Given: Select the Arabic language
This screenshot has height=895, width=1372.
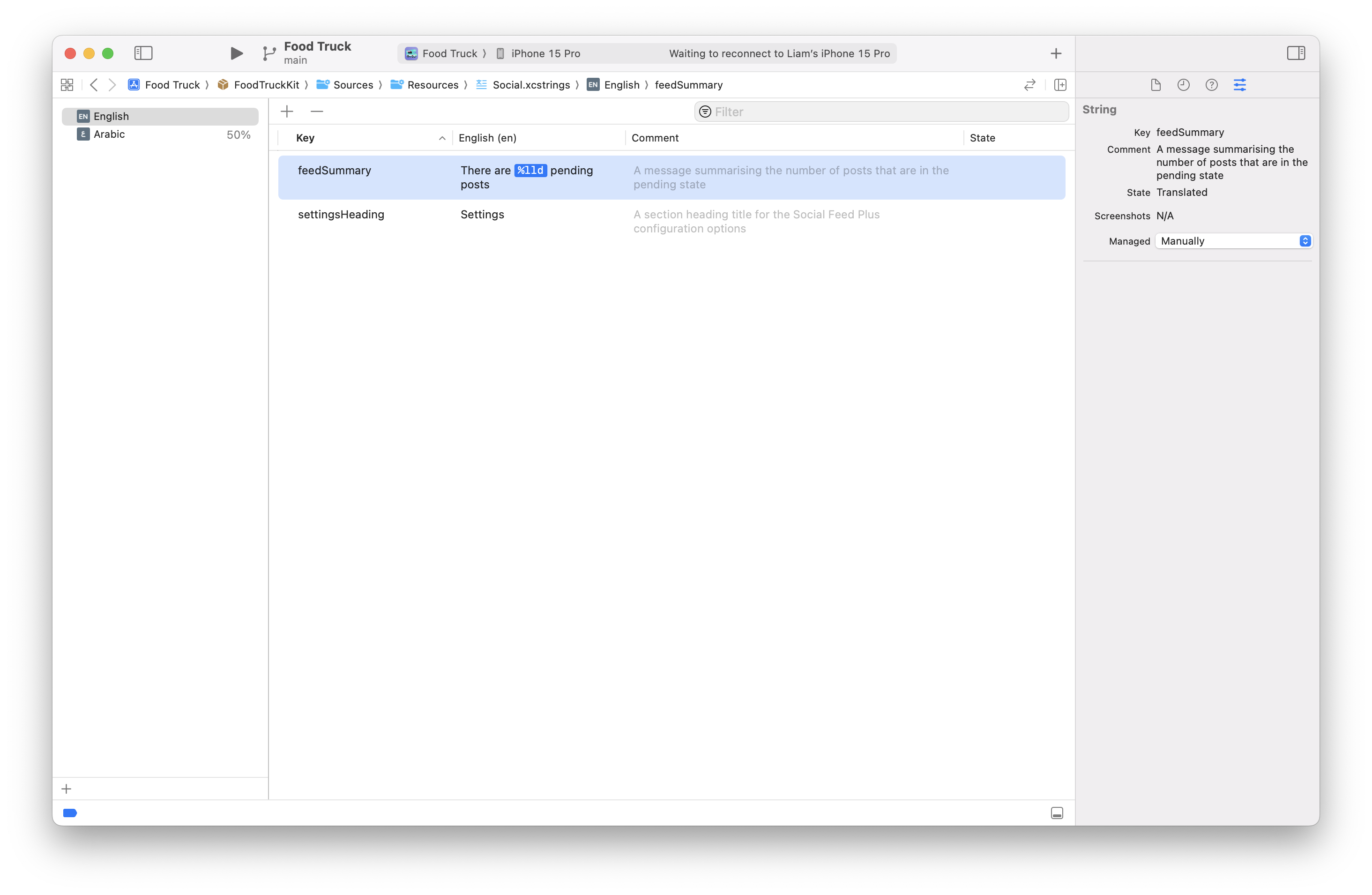Looking at the screenshot, I should [x=110, y=134].
